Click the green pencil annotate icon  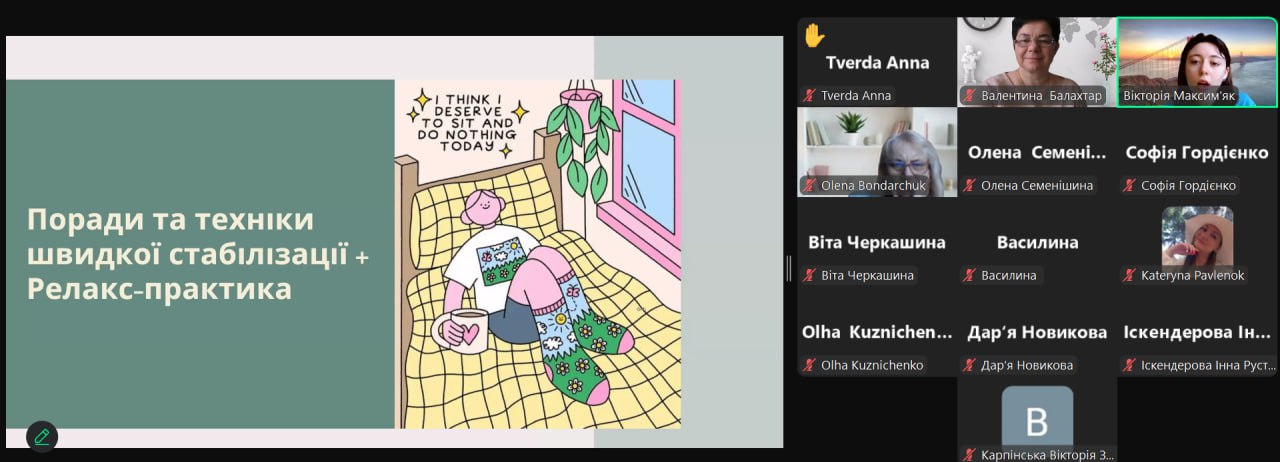click(x=42, y=436)
